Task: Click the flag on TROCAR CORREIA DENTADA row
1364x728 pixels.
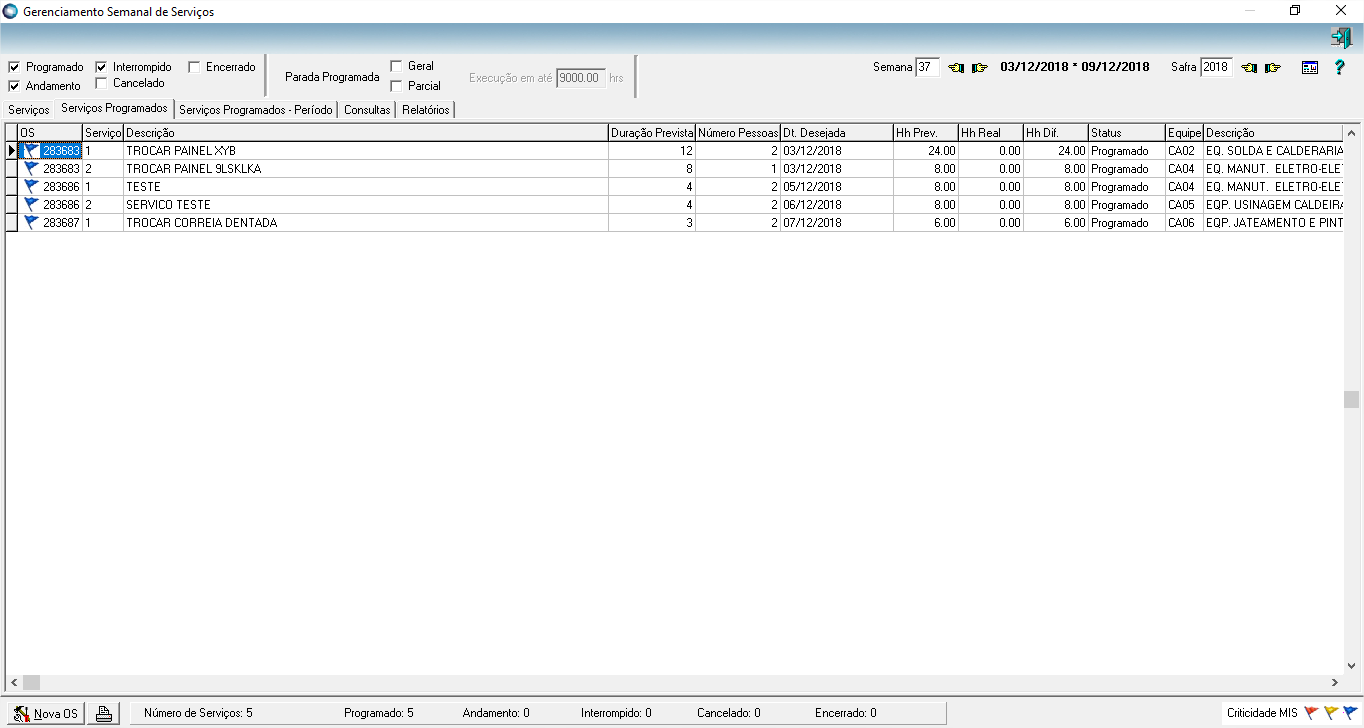Action: coord(31,223)
